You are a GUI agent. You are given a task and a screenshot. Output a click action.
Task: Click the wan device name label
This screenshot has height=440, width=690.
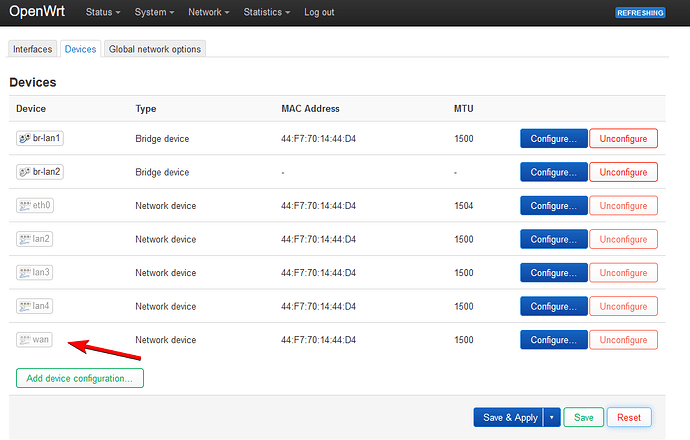click(x=40, y=340)
